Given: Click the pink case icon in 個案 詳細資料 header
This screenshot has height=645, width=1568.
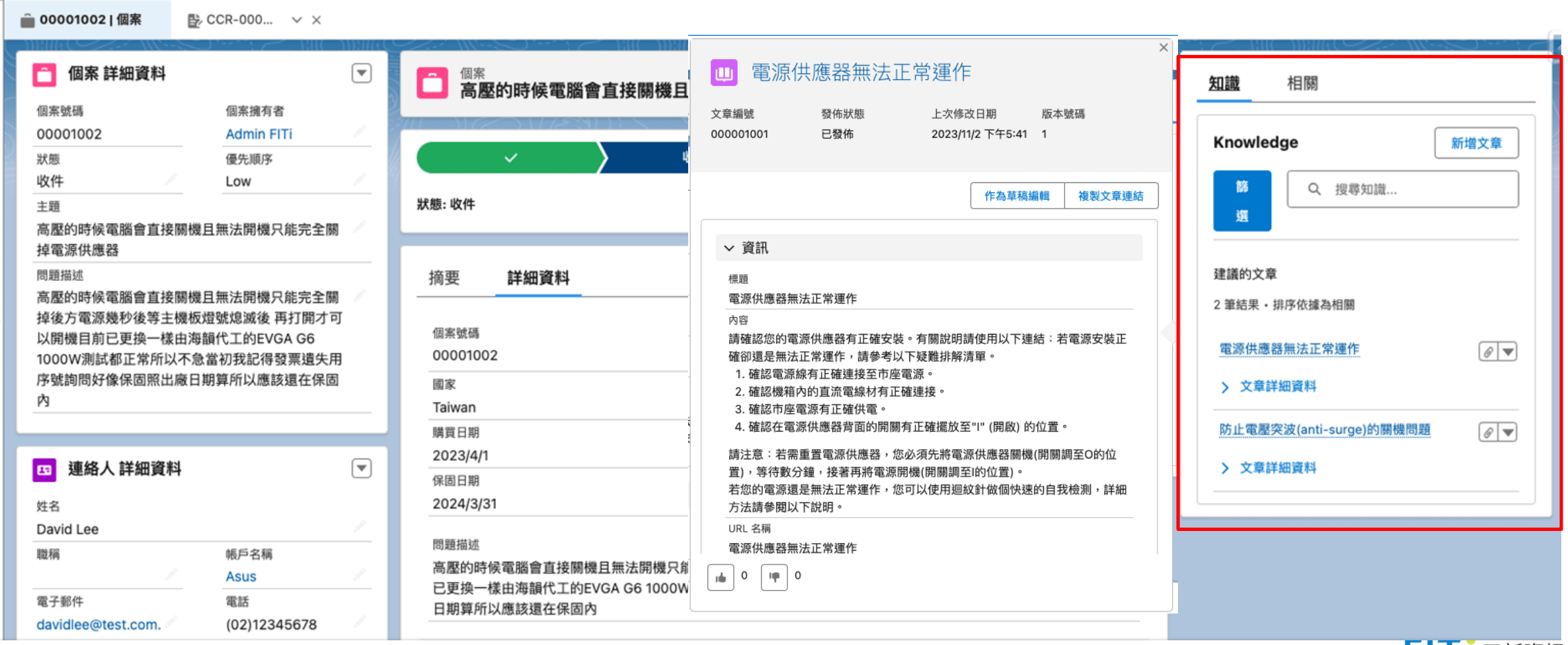Looking at the screenshot, I should (x=44, y=74).
